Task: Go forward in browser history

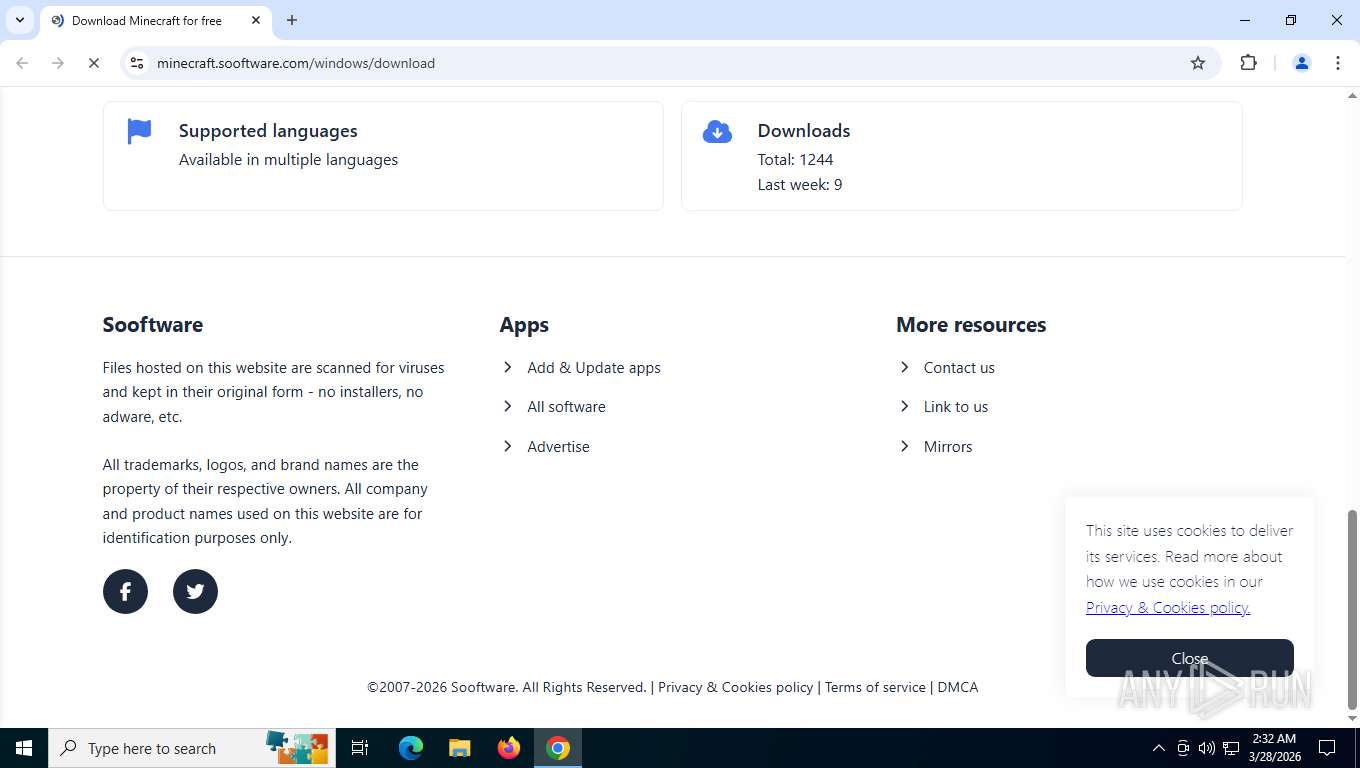Action: 58,63
